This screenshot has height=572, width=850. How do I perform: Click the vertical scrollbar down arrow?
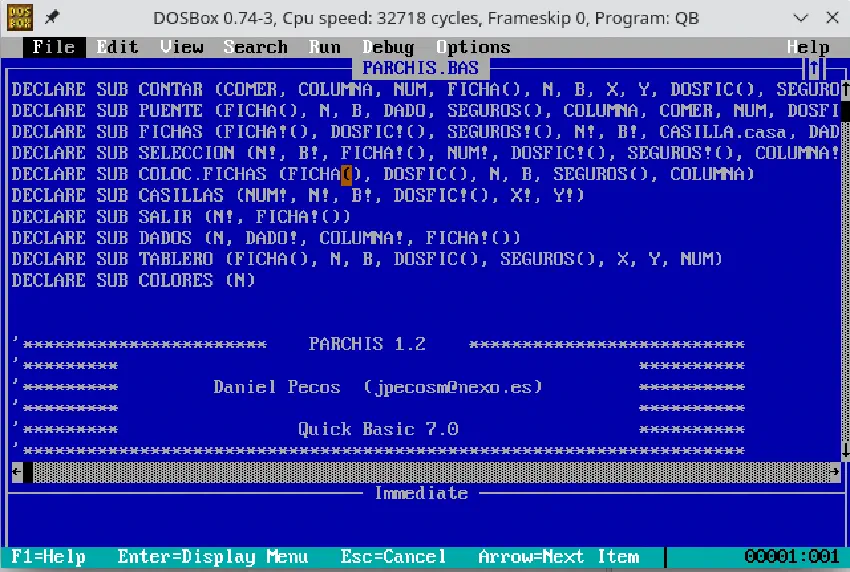click(845, 450)
